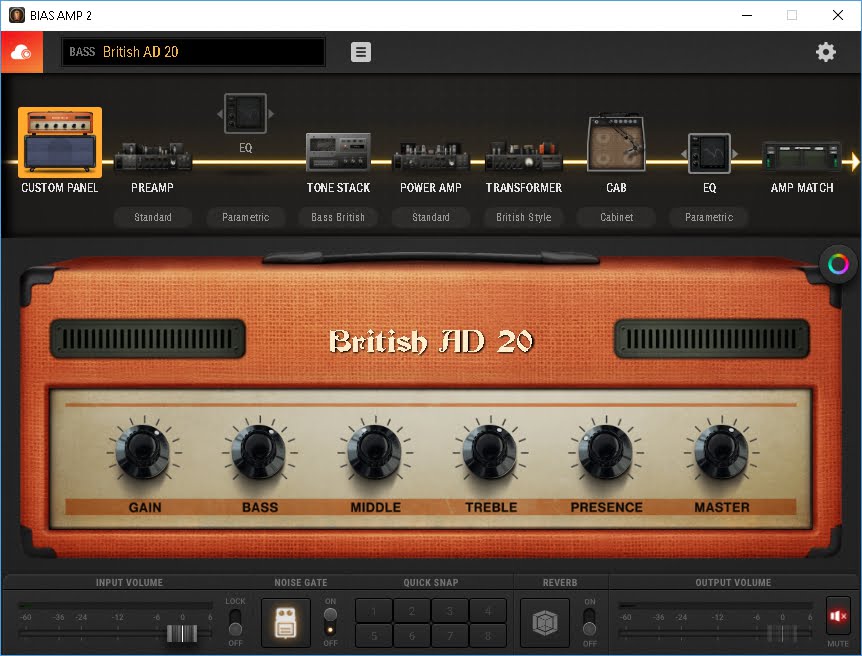Select Quick Snap slot 3
Viewport: 862px width, 656px height.
pyautogui.click(x=450, y=611)
